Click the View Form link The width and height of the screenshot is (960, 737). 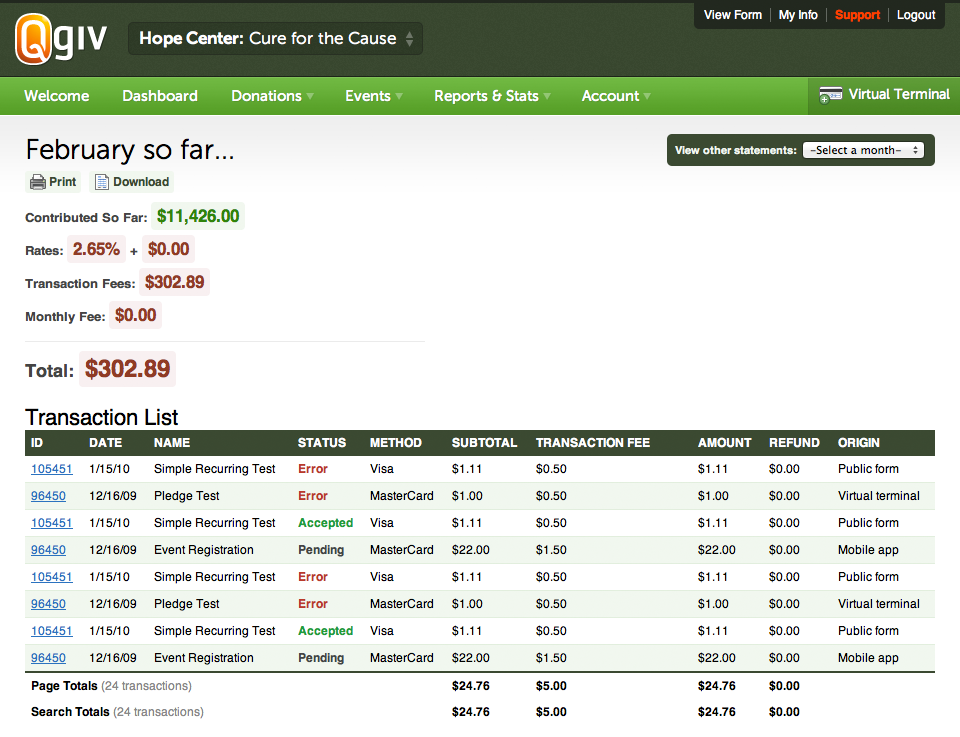click(x=733, y=15)
